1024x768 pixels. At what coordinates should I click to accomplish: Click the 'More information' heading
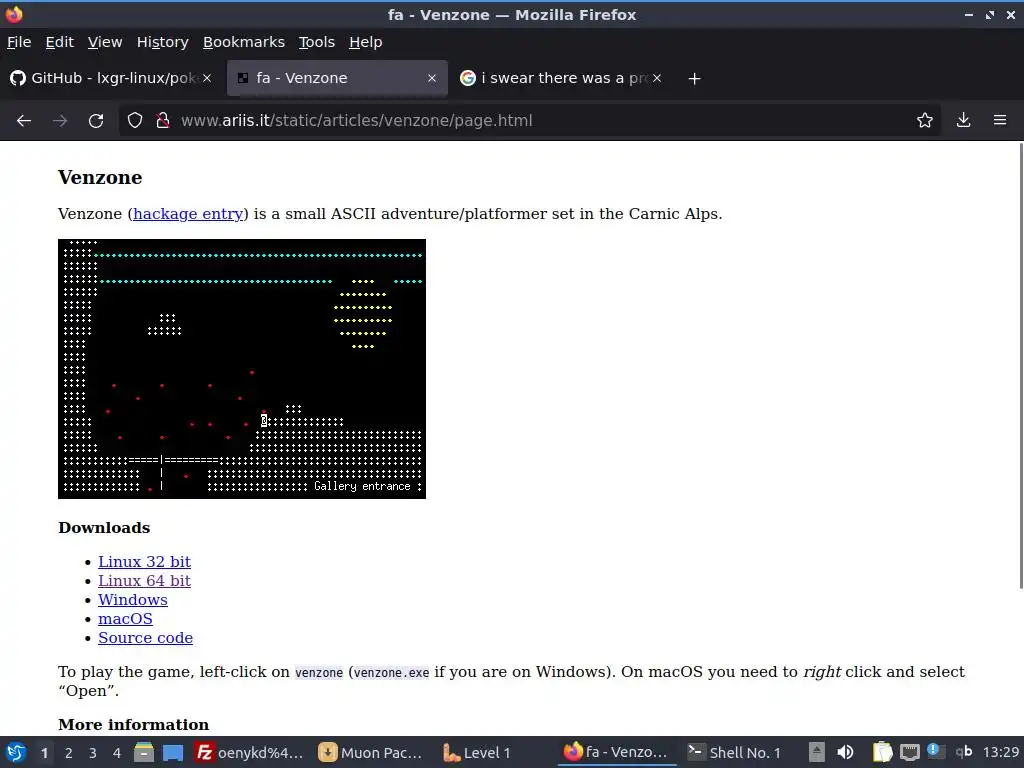133,725
